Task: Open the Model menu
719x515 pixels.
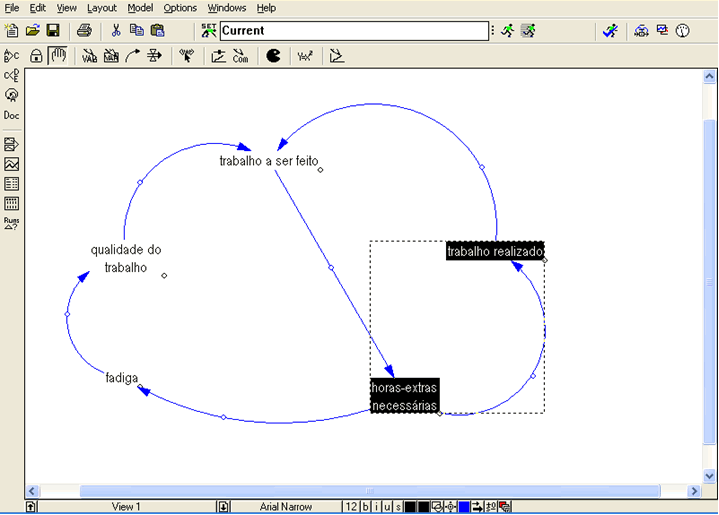Action: tap(139, 7)
